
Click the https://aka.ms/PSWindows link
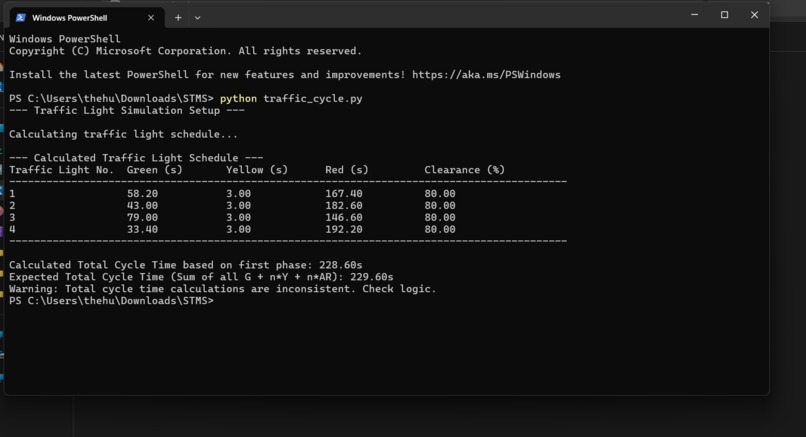(486, 75)
